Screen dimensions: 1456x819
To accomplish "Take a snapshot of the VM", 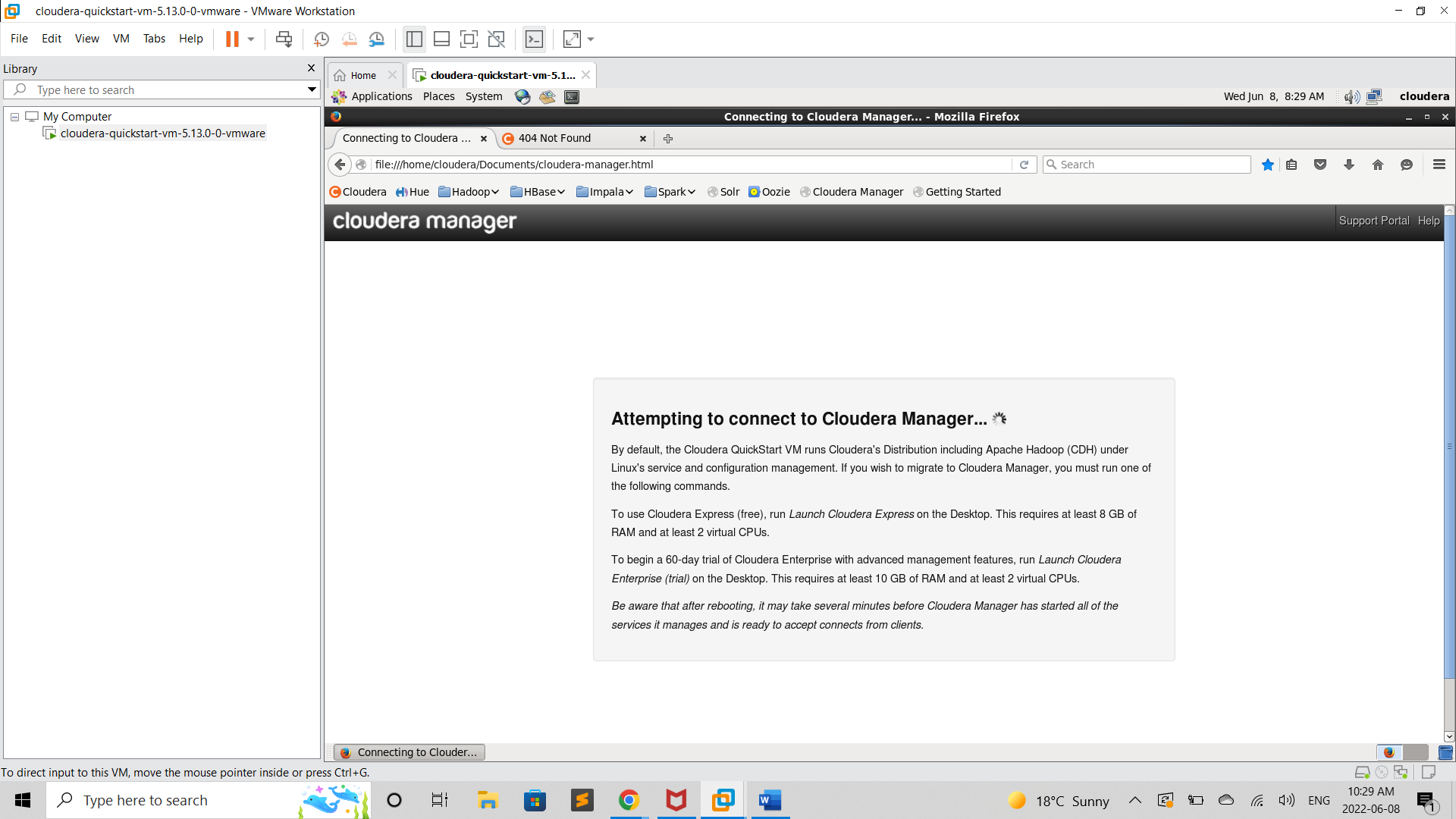I will tap(321, 39).
